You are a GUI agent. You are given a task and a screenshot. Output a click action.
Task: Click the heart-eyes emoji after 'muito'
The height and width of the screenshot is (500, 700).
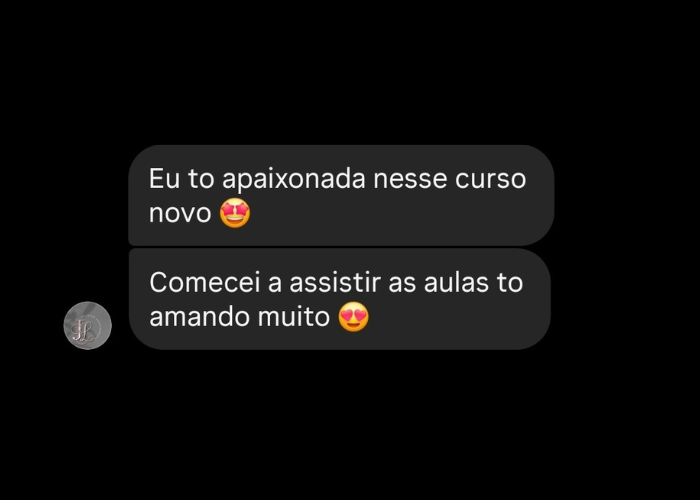354,317
